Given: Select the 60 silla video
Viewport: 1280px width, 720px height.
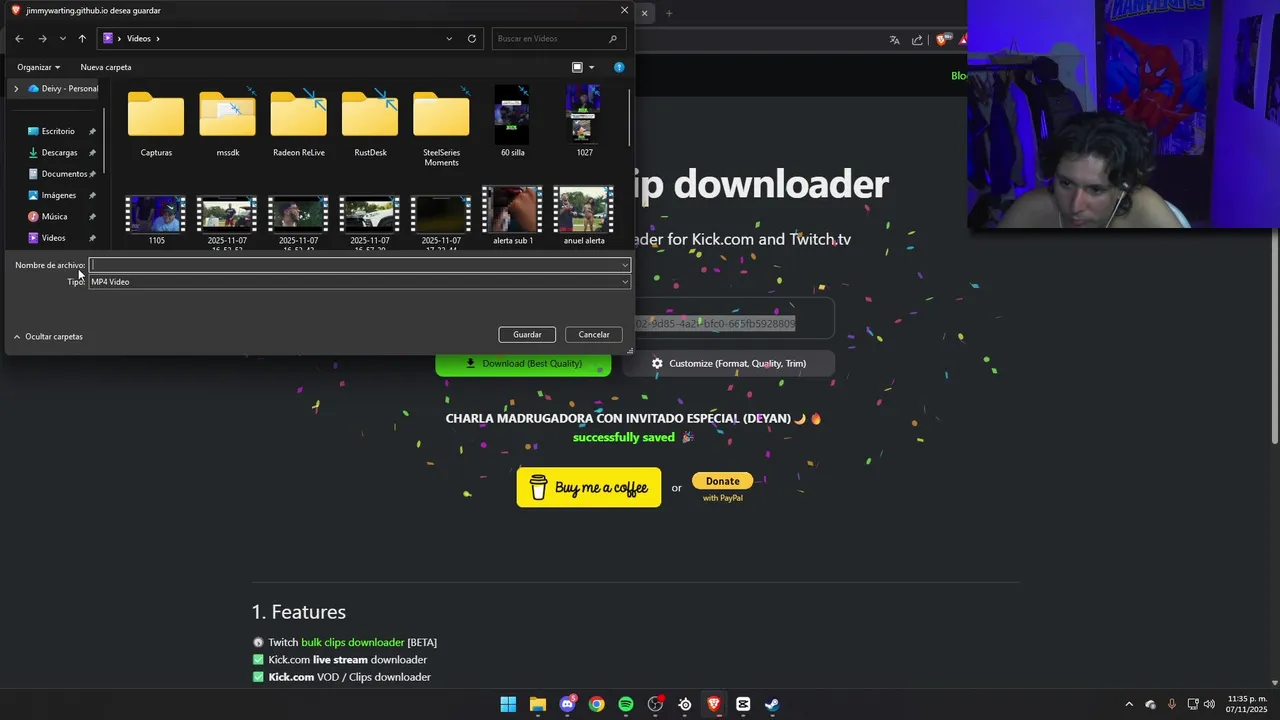Looking at the screenshot, I should coord(512,123).
